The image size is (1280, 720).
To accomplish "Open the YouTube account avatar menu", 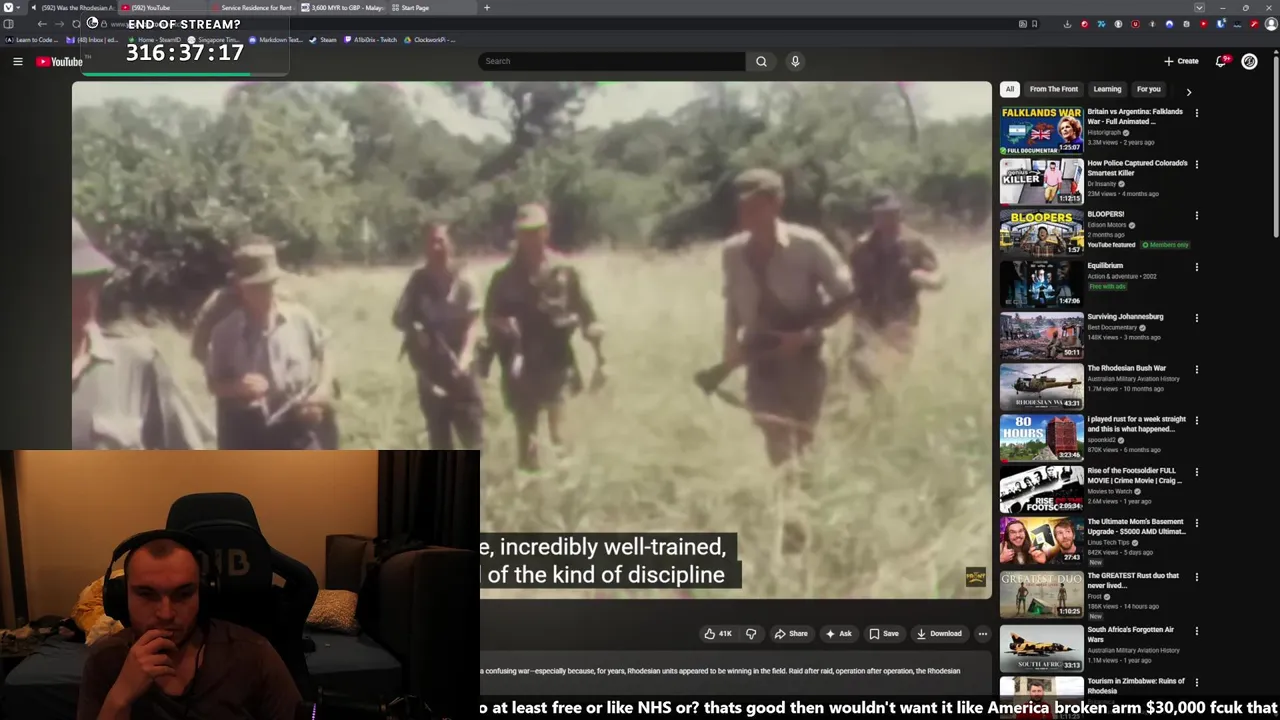I will point(1249,61).
